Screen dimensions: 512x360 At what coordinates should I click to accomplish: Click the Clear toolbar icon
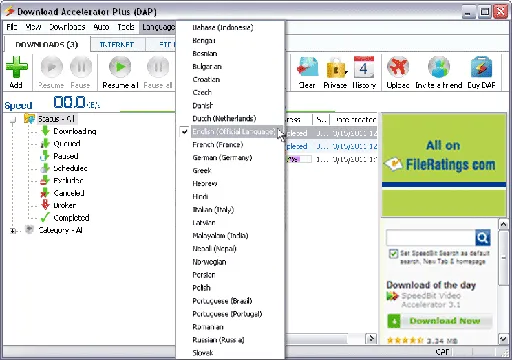307,68
